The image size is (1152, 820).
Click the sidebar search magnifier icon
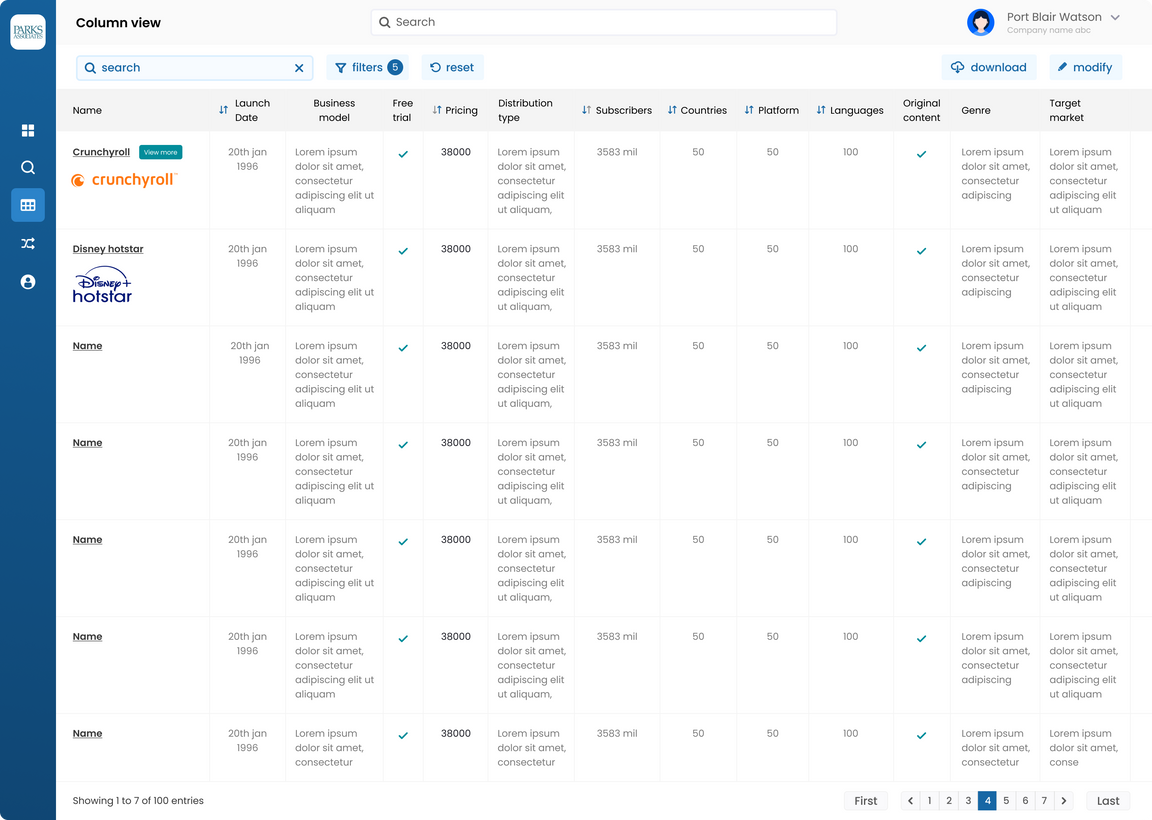[x=28, y=168]
